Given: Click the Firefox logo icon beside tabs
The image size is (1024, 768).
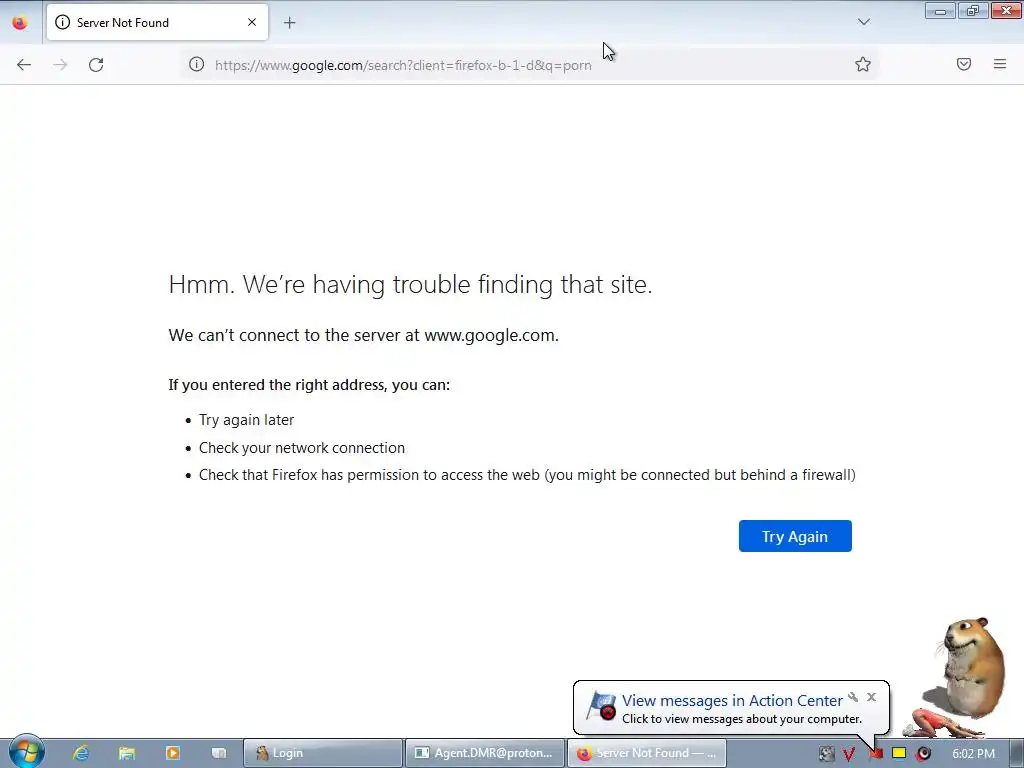Looking at the screenshot, I should [x=20, y=23].
